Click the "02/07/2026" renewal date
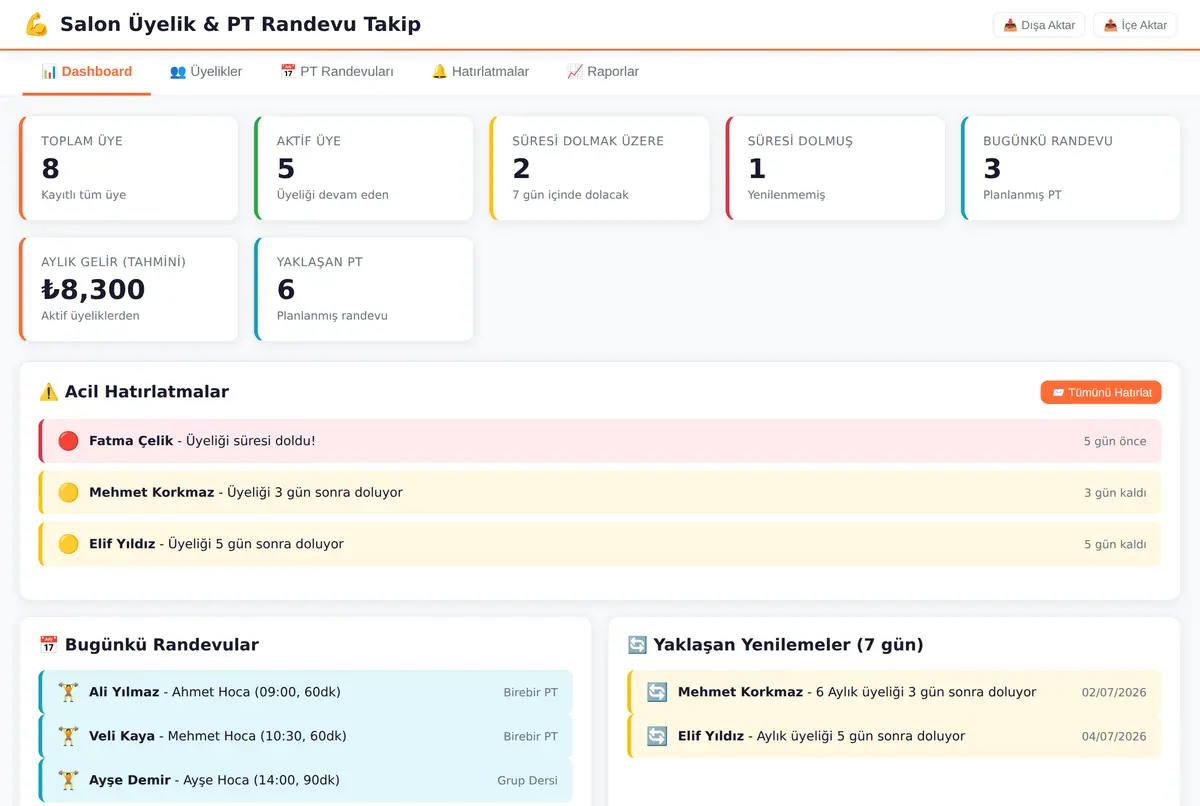Viewport: 1200px width, 806px height. 1114,692
